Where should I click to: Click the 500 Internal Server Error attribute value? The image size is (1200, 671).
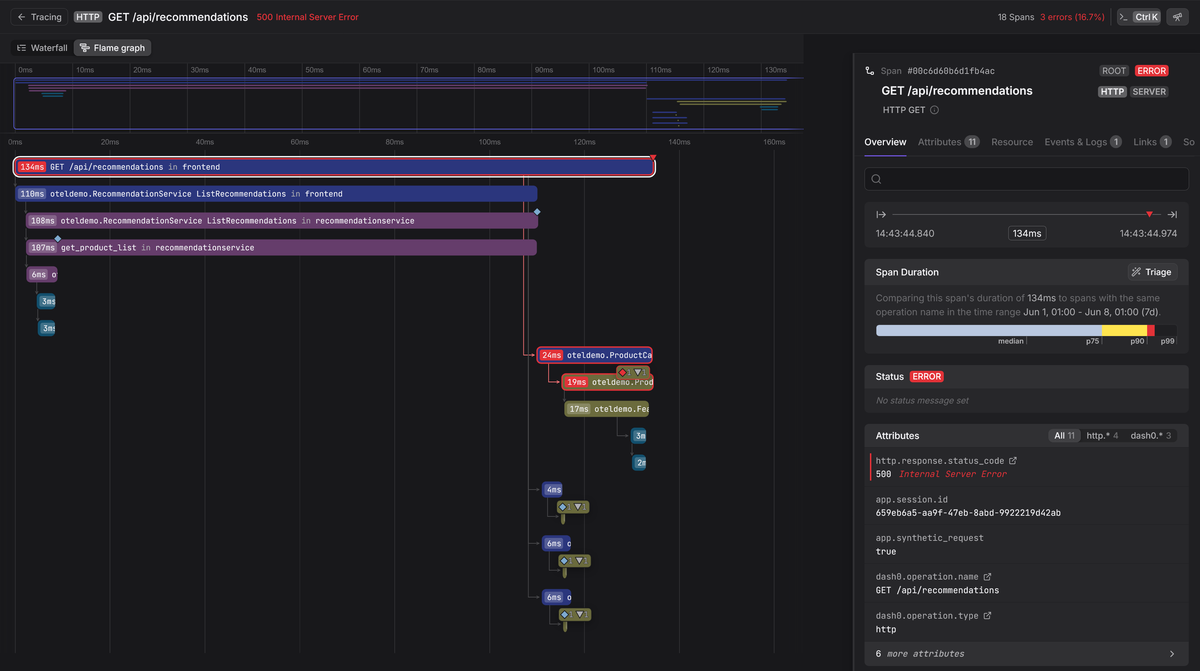point(941,474)
